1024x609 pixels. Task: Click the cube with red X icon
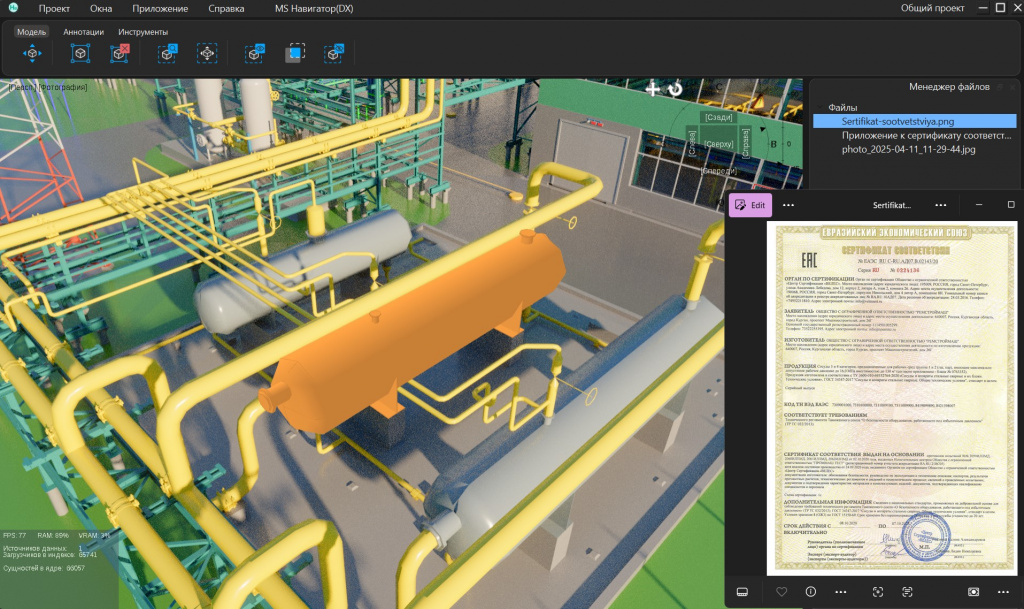point(120,54)
